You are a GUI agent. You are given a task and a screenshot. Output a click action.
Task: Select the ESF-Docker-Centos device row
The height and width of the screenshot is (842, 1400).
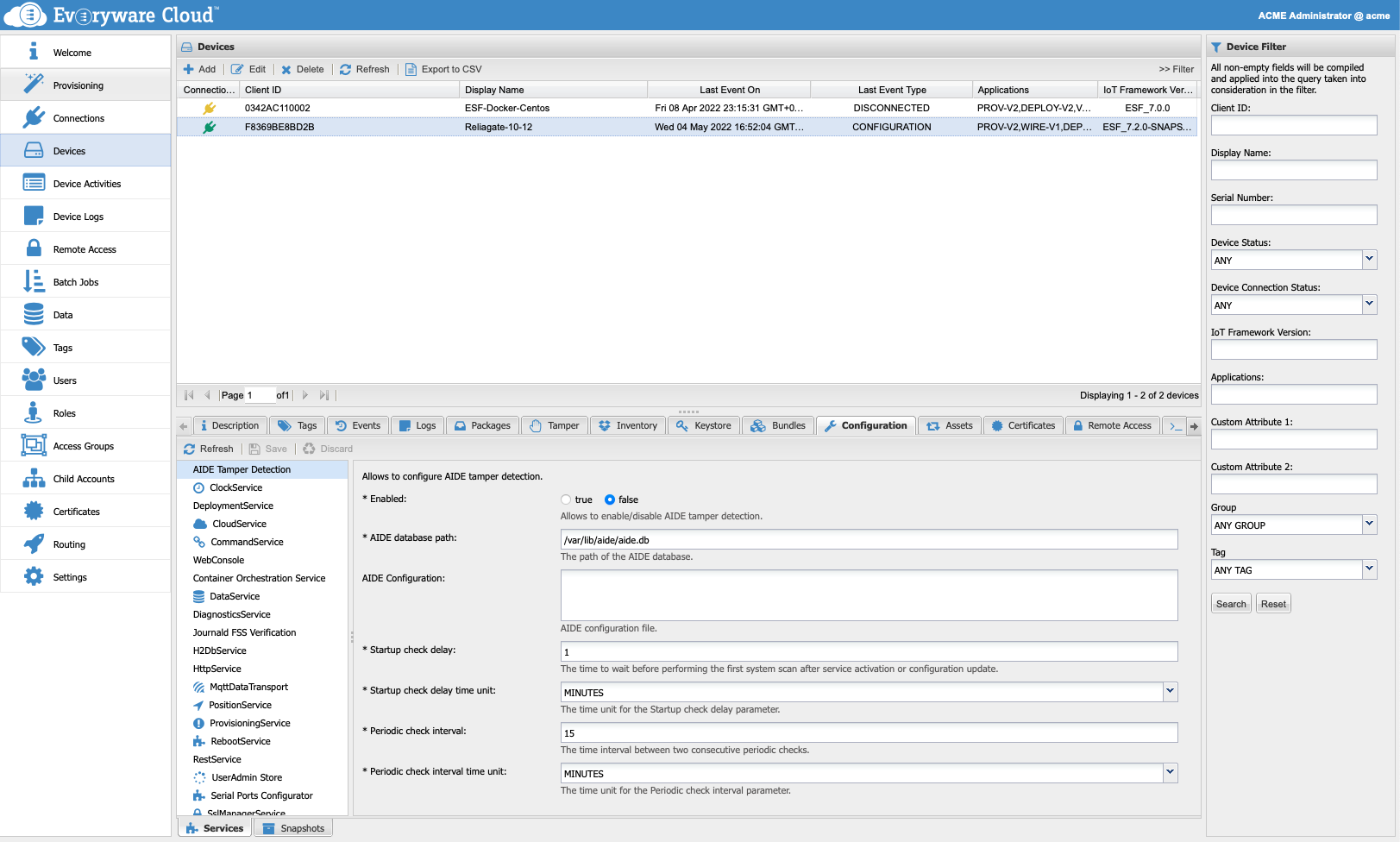click(687, 108)
